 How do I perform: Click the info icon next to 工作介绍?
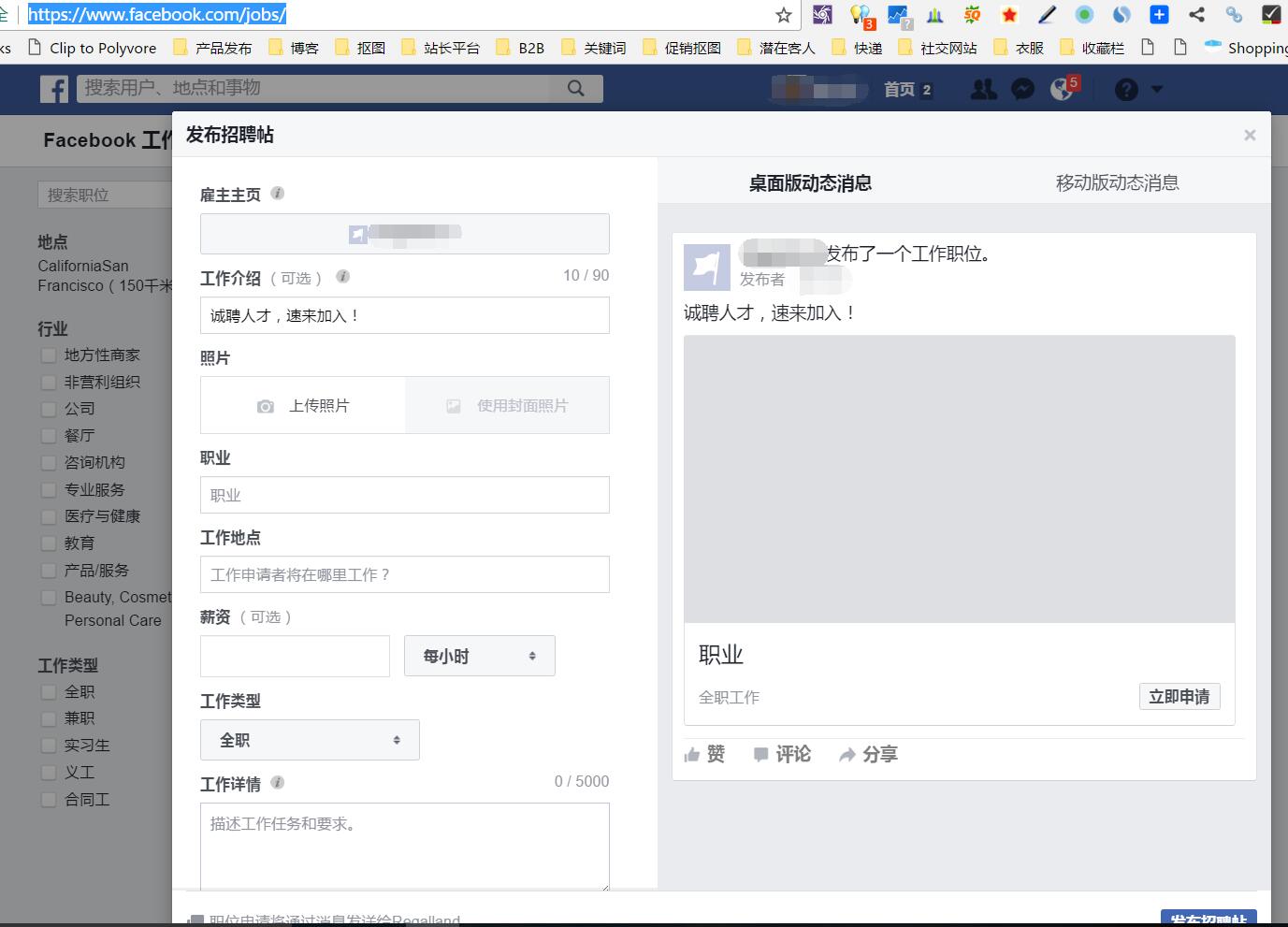click(x=342, y=276)
